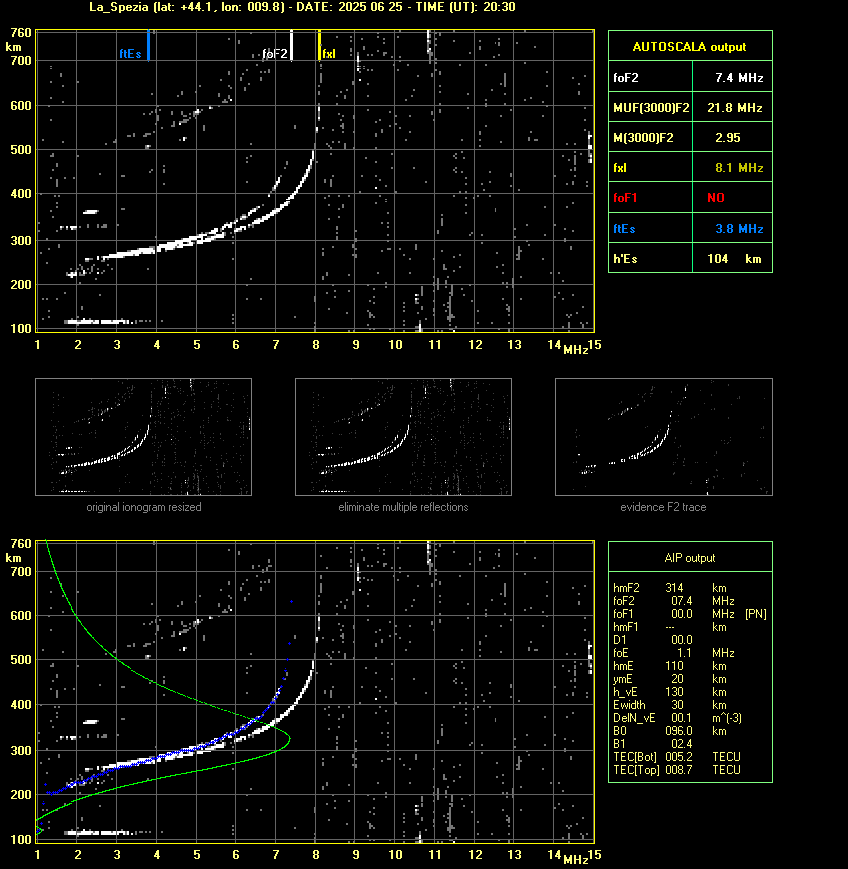Click the blue ftEs frequency marker
The width and height of the screenshot is (848, 869).
149,45
